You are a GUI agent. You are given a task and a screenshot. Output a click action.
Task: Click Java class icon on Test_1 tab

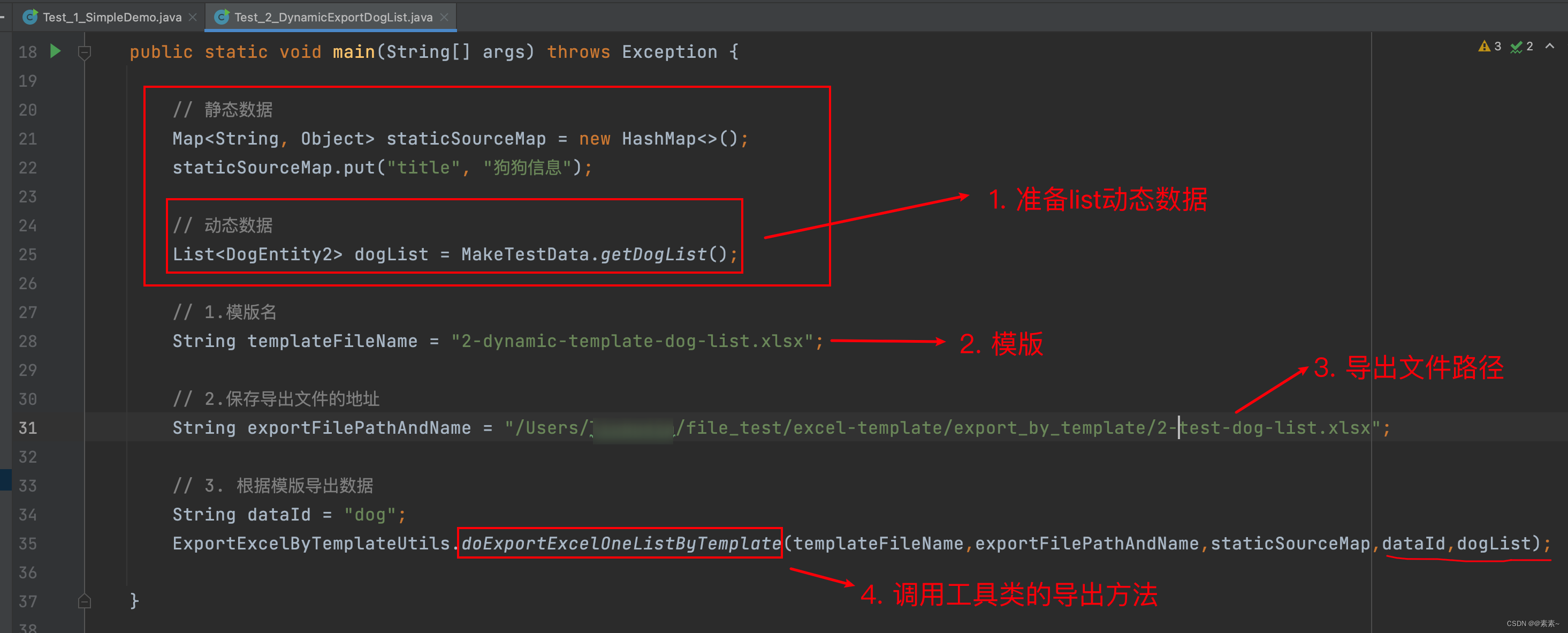click(x=30, y=17)
